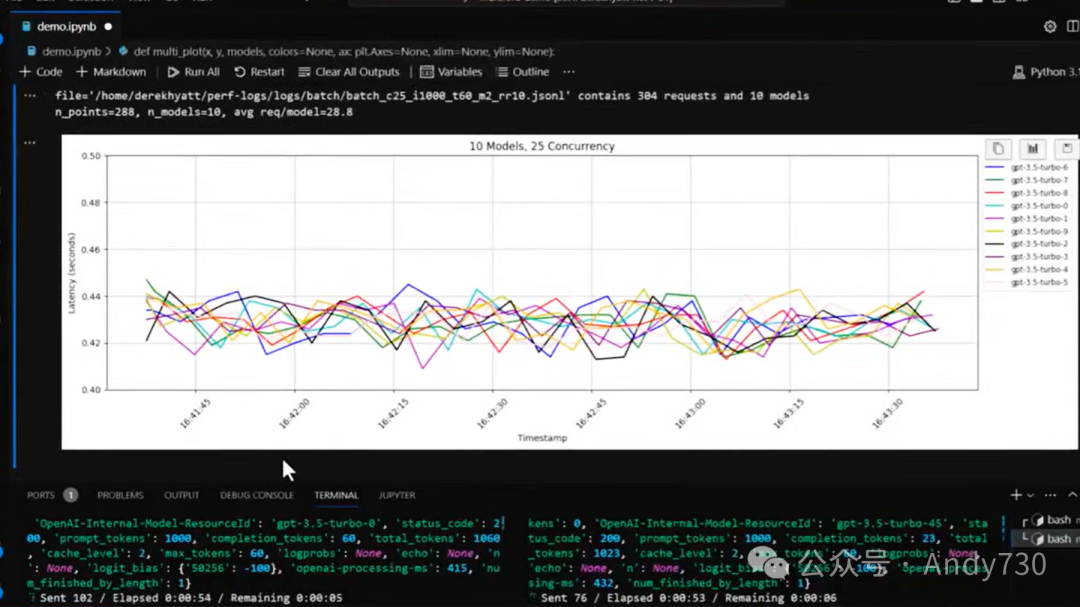Click the n_points=288 output line

203,112
